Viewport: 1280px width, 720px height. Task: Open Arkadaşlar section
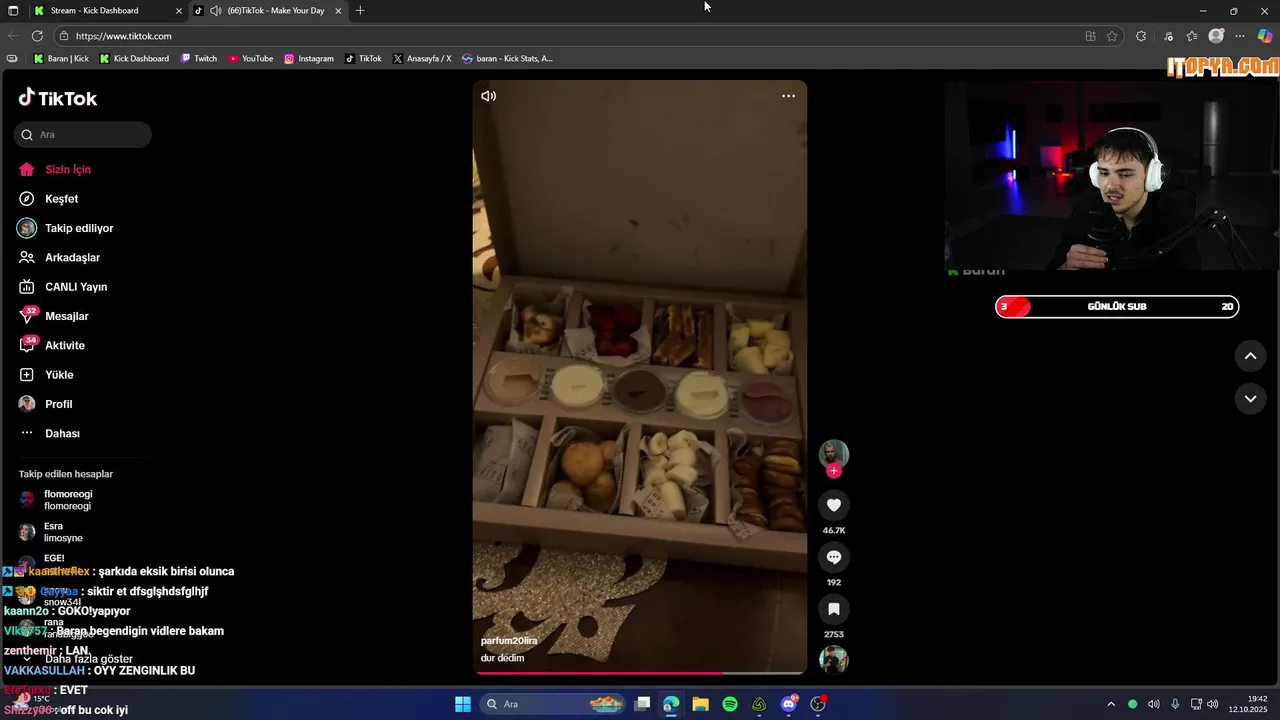(x=59, y=258)
